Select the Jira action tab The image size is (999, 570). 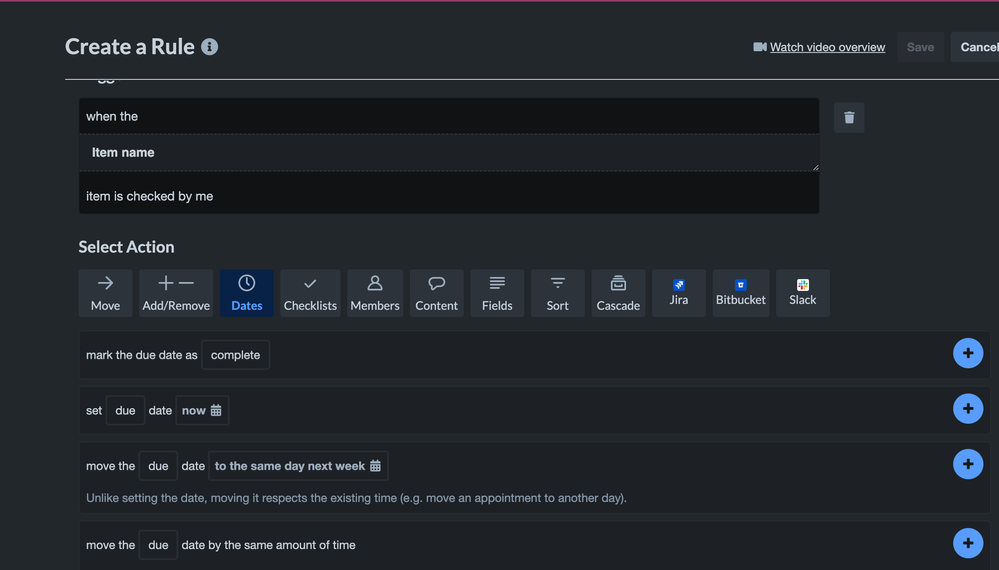(x=679, y=293)
